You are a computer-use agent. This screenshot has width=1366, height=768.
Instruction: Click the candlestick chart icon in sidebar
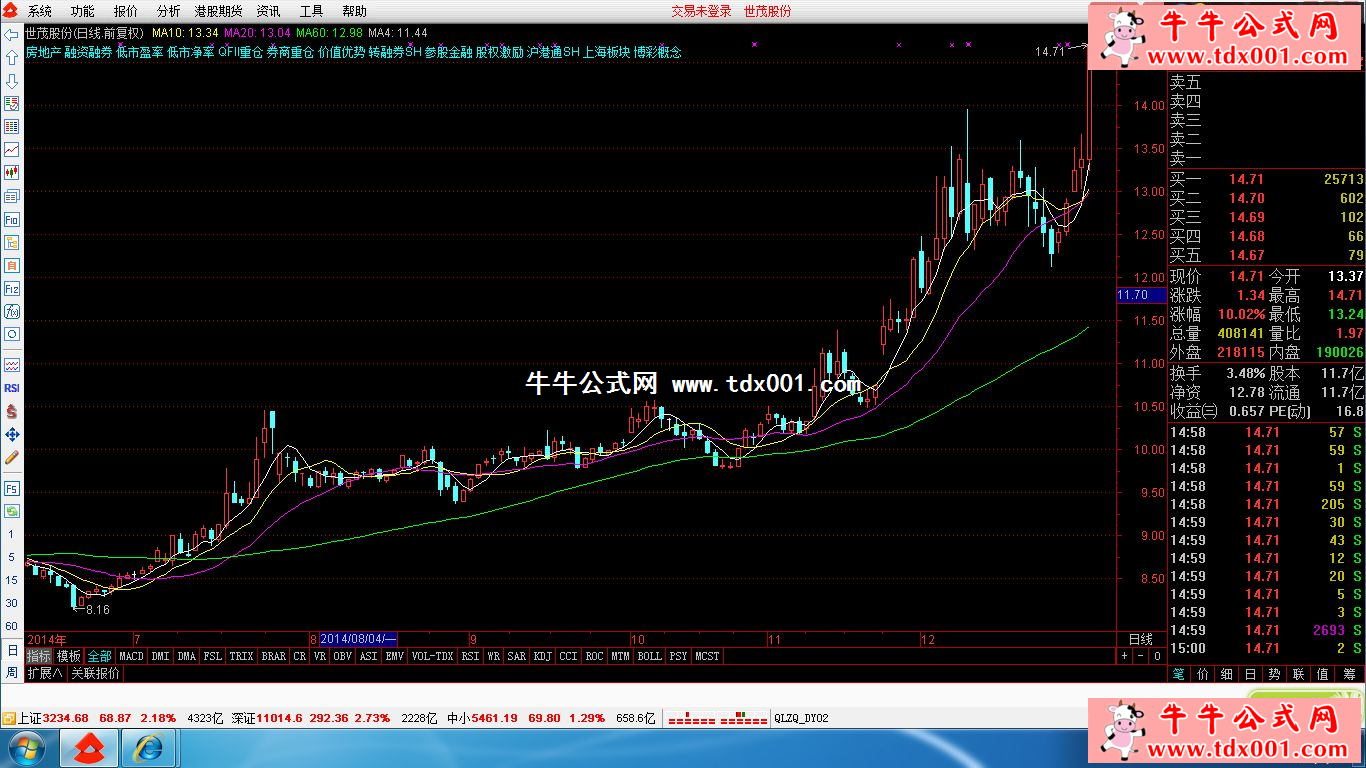(x=12, y=173)
